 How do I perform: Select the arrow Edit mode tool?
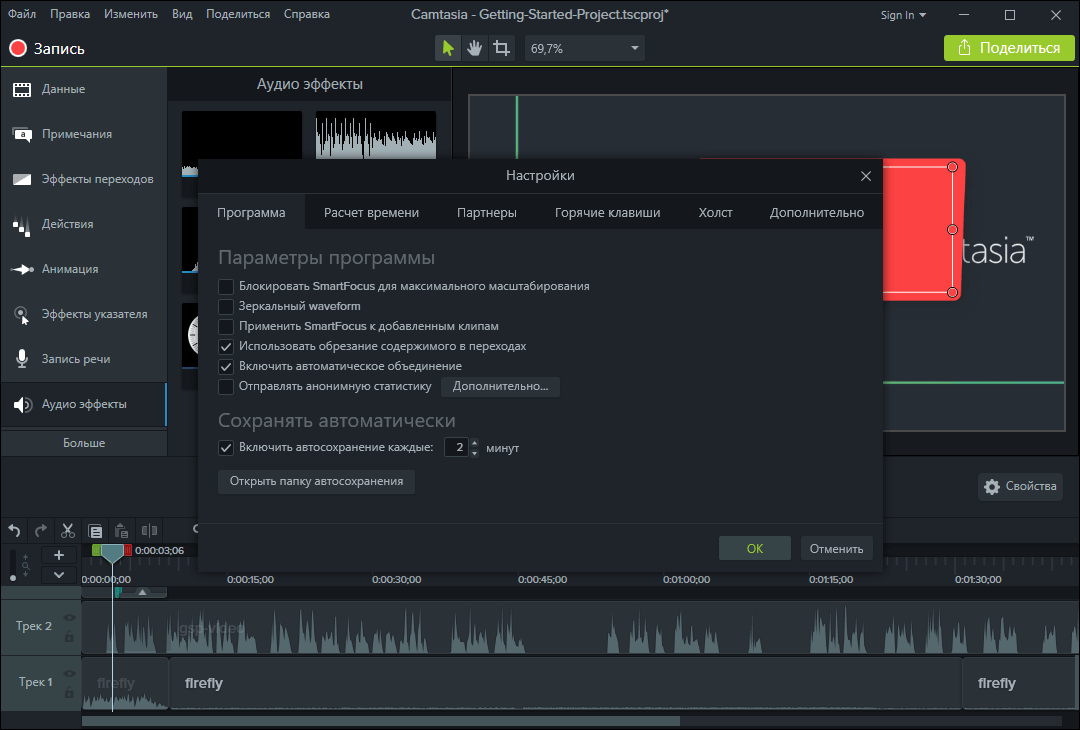(x=448, y=48)
